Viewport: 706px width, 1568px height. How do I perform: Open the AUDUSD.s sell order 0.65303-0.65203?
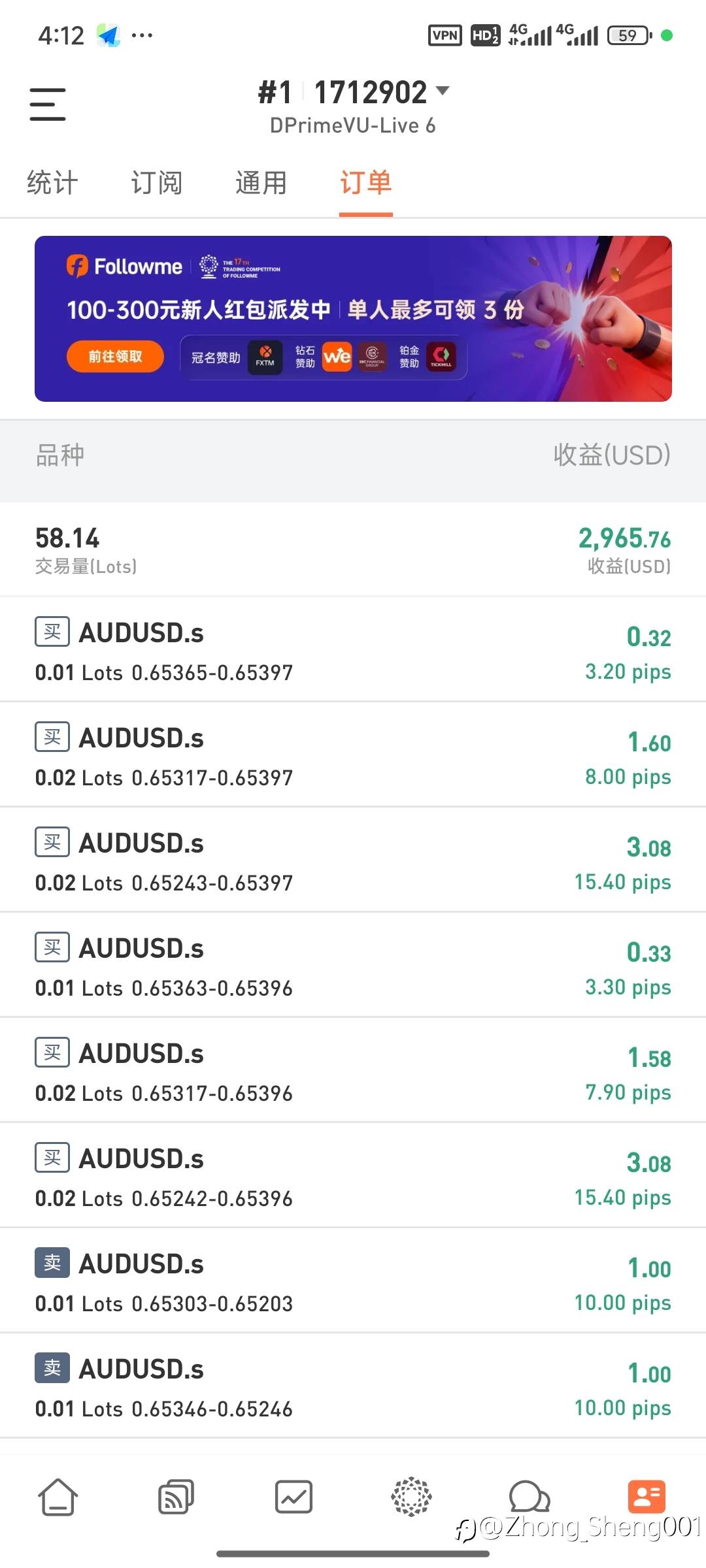[353, 1282]
